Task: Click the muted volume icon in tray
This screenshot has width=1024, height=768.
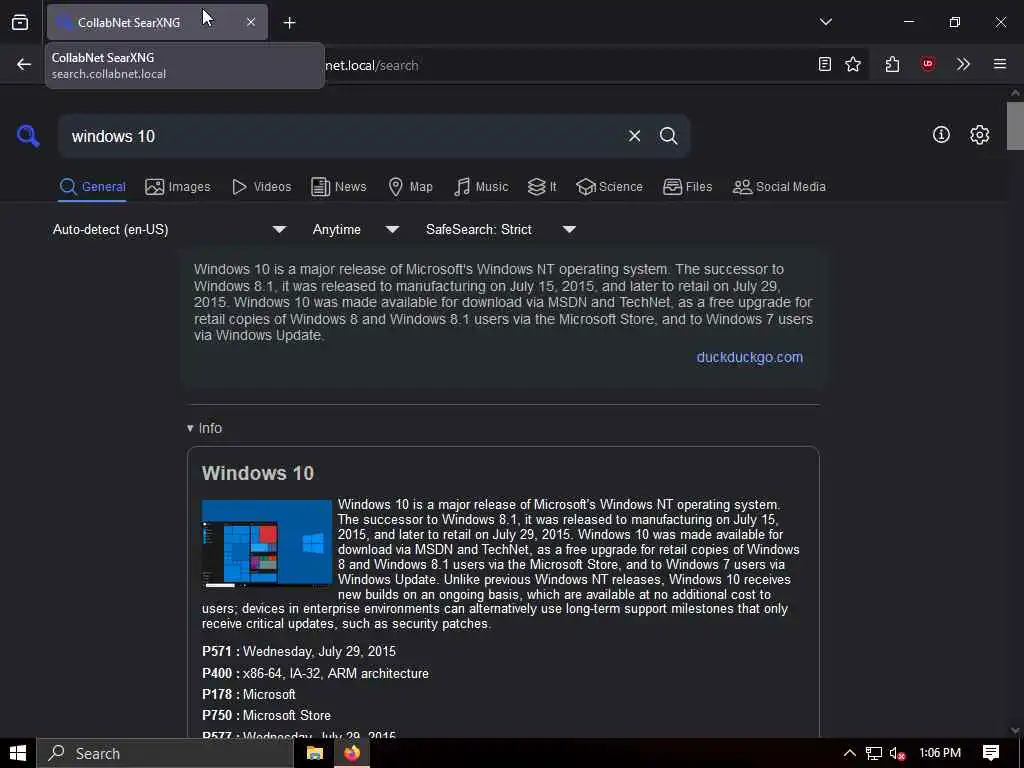Action: tap(898, 754)
